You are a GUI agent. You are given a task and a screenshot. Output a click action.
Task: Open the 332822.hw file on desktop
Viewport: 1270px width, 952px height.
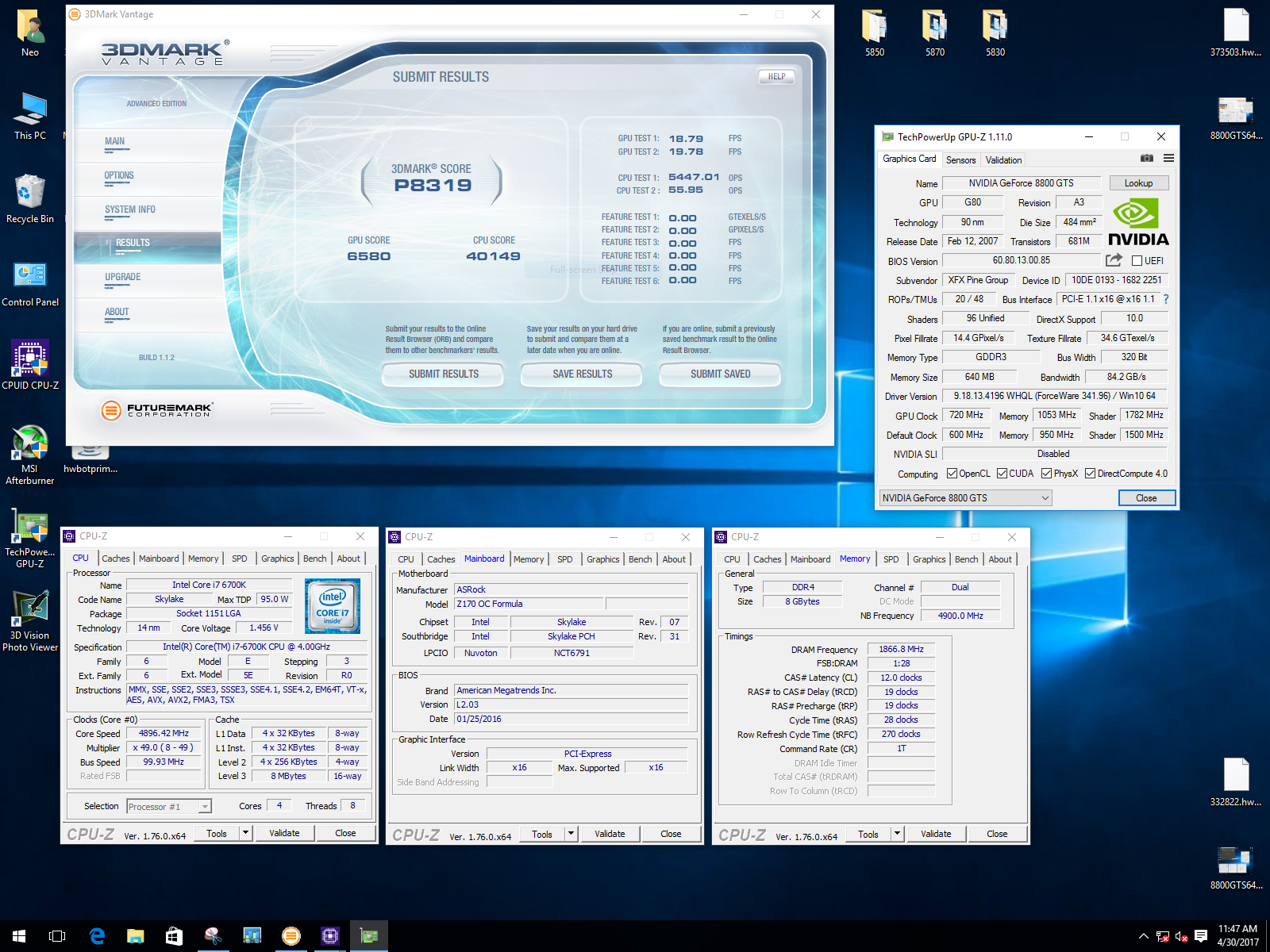click(1236, 783)
